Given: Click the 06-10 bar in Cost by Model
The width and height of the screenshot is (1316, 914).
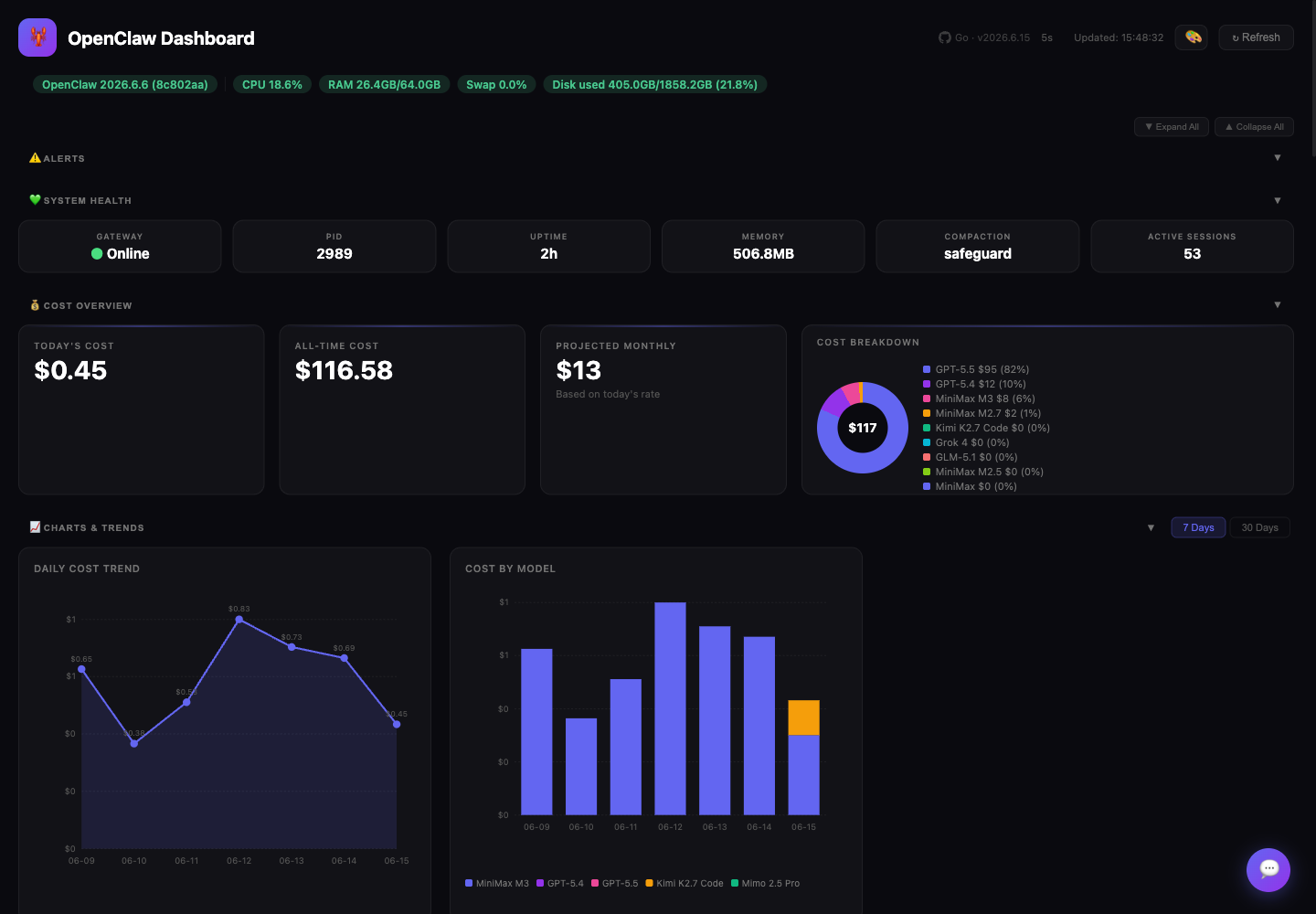Looking at the screenshot, I should (581, 766).
